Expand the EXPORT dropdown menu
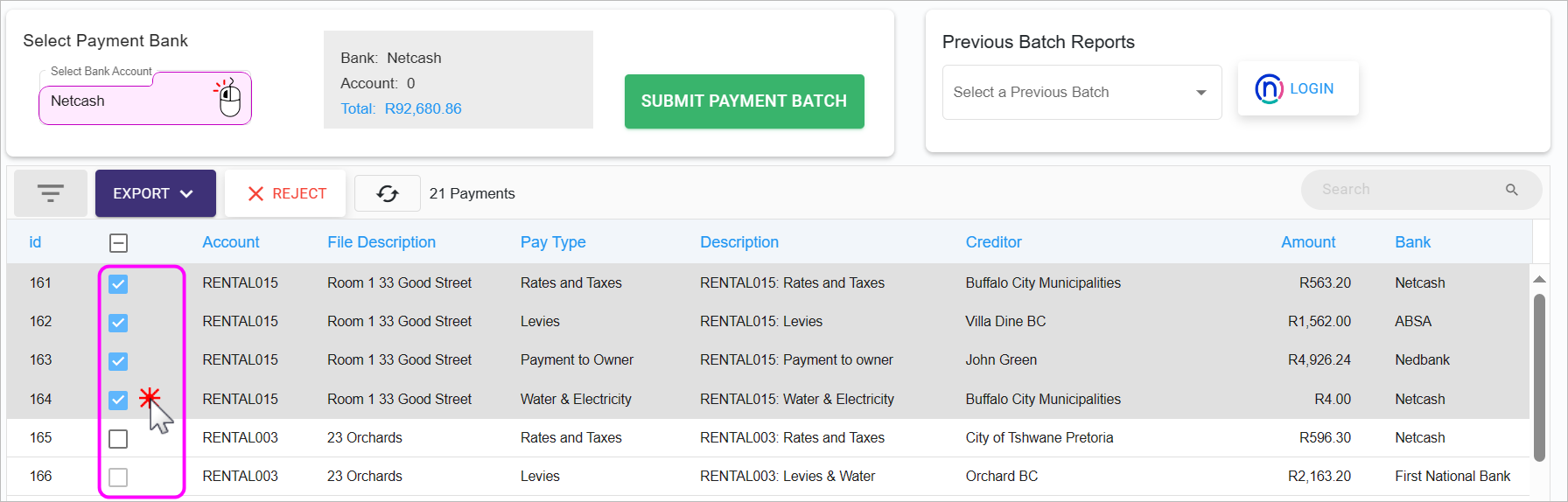Screen dimensions: 1568x502 pyautogui.click(x=156, y=193)
